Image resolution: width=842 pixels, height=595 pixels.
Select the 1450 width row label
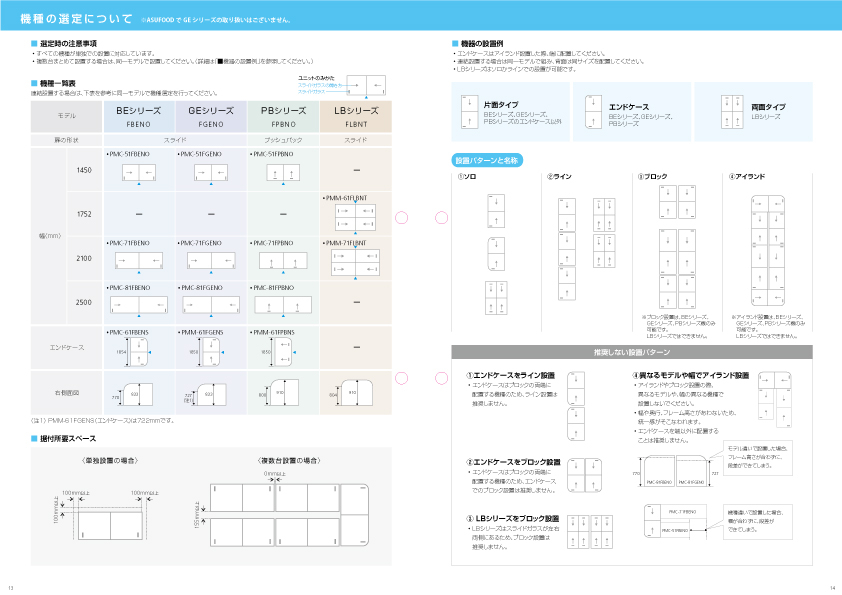click(84, 170)
